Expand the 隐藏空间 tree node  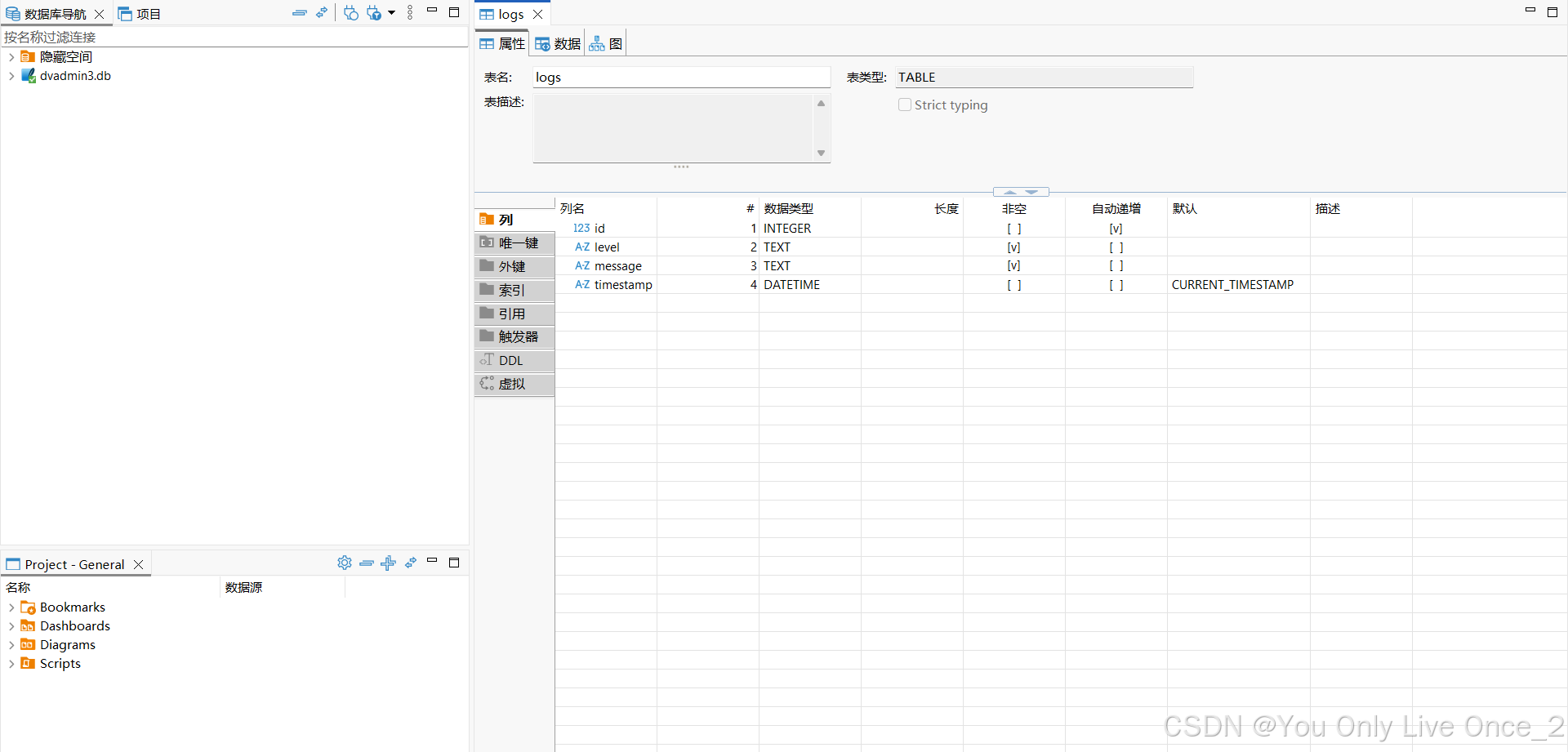(x=11, y=57)
